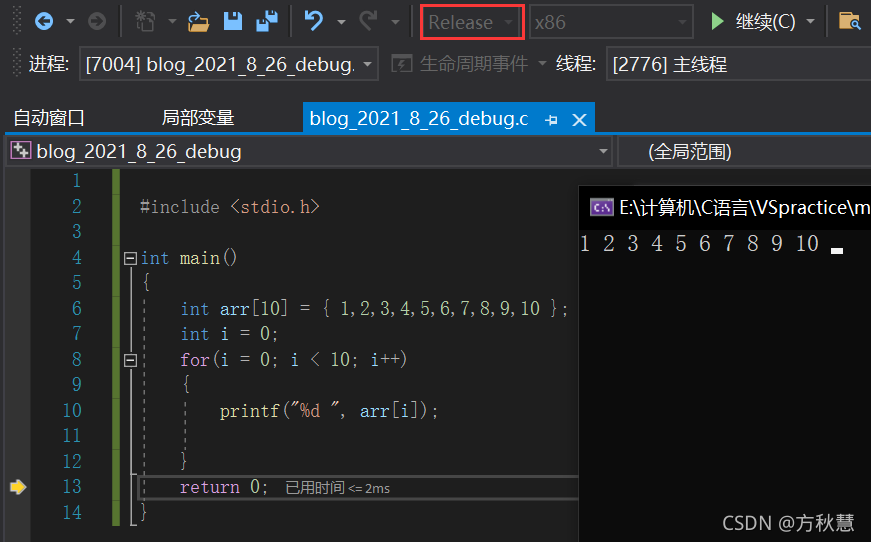Viewport: 871px width, 542px height.
Task: Switch to the 局部变量 tab
Action: pos(198,118)
